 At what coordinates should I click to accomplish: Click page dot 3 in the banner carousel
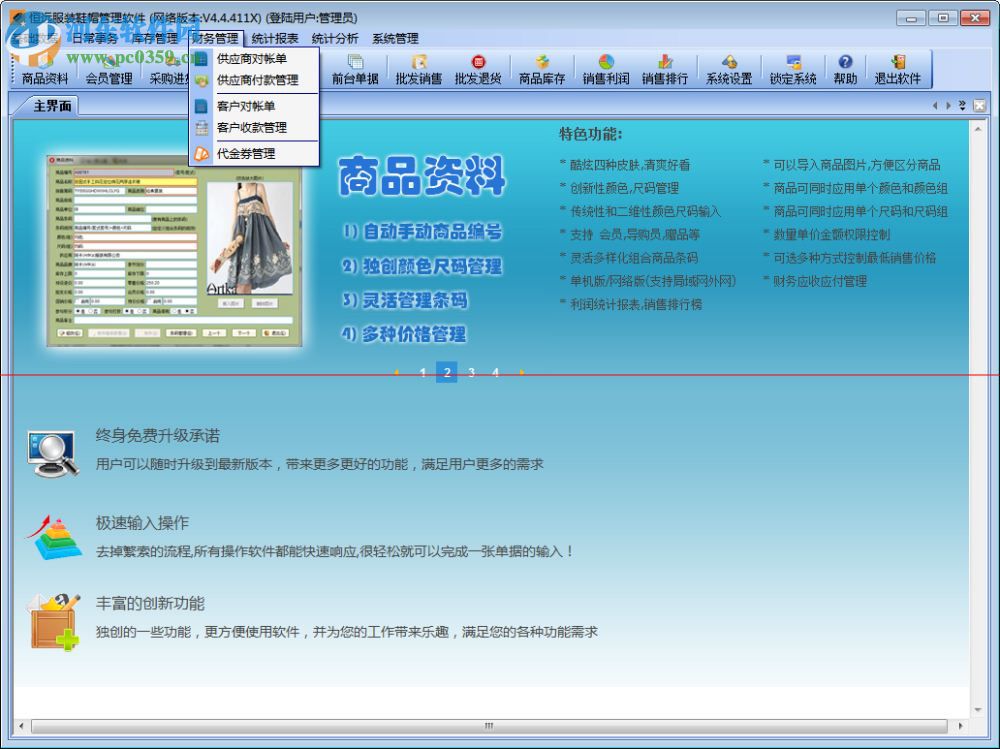471,372
